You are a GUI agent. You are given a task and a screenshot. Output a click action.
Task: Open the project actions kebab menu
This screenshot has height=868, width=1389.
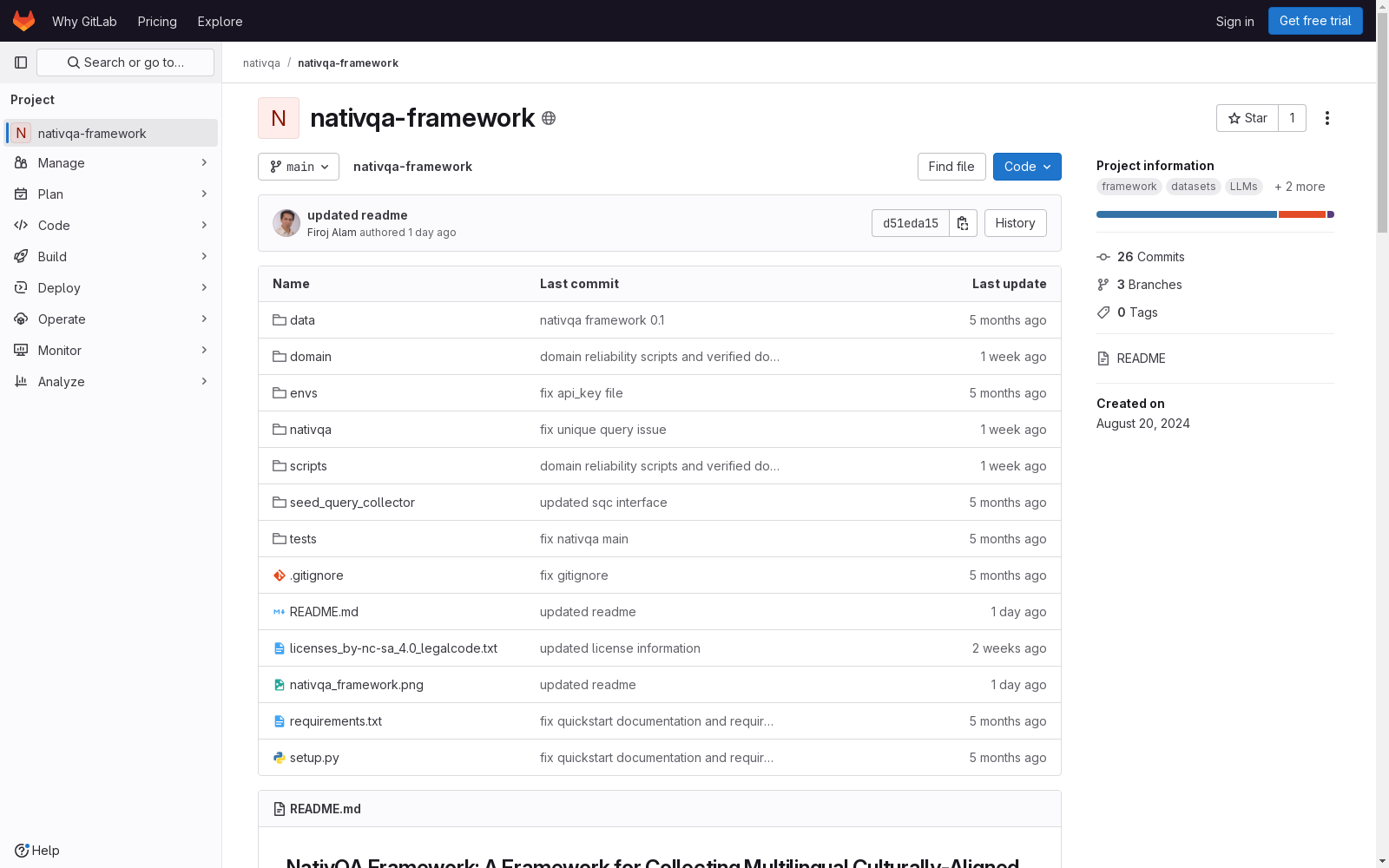pyautogui.click(x=1326, y=118)
